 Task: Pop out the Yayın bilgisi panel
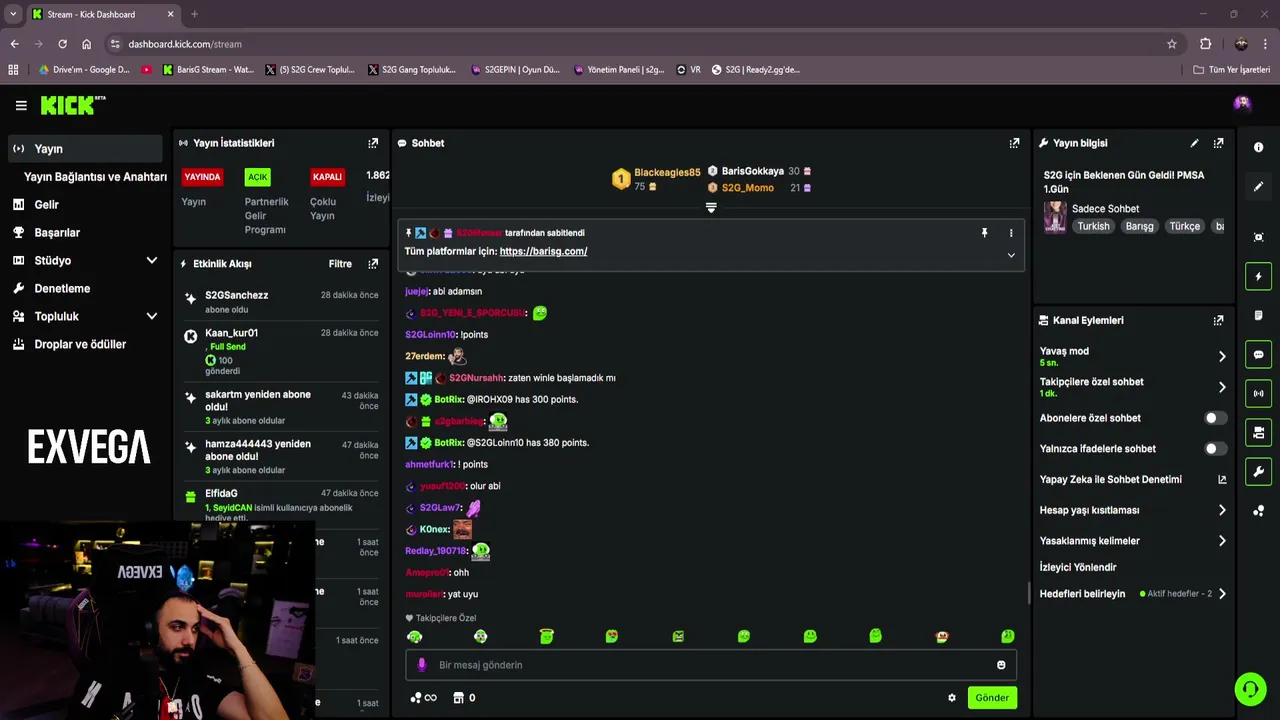click(x=1218, y=143)
